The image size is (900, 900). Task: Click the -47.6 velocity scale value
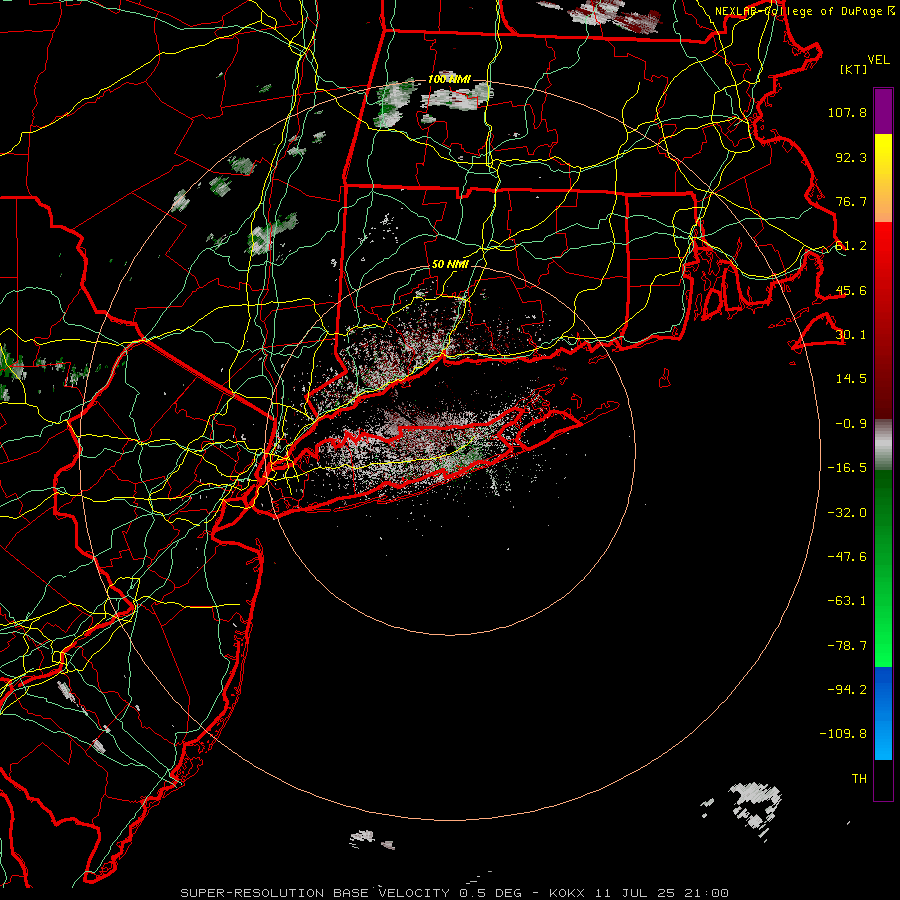tap(847, 557)
